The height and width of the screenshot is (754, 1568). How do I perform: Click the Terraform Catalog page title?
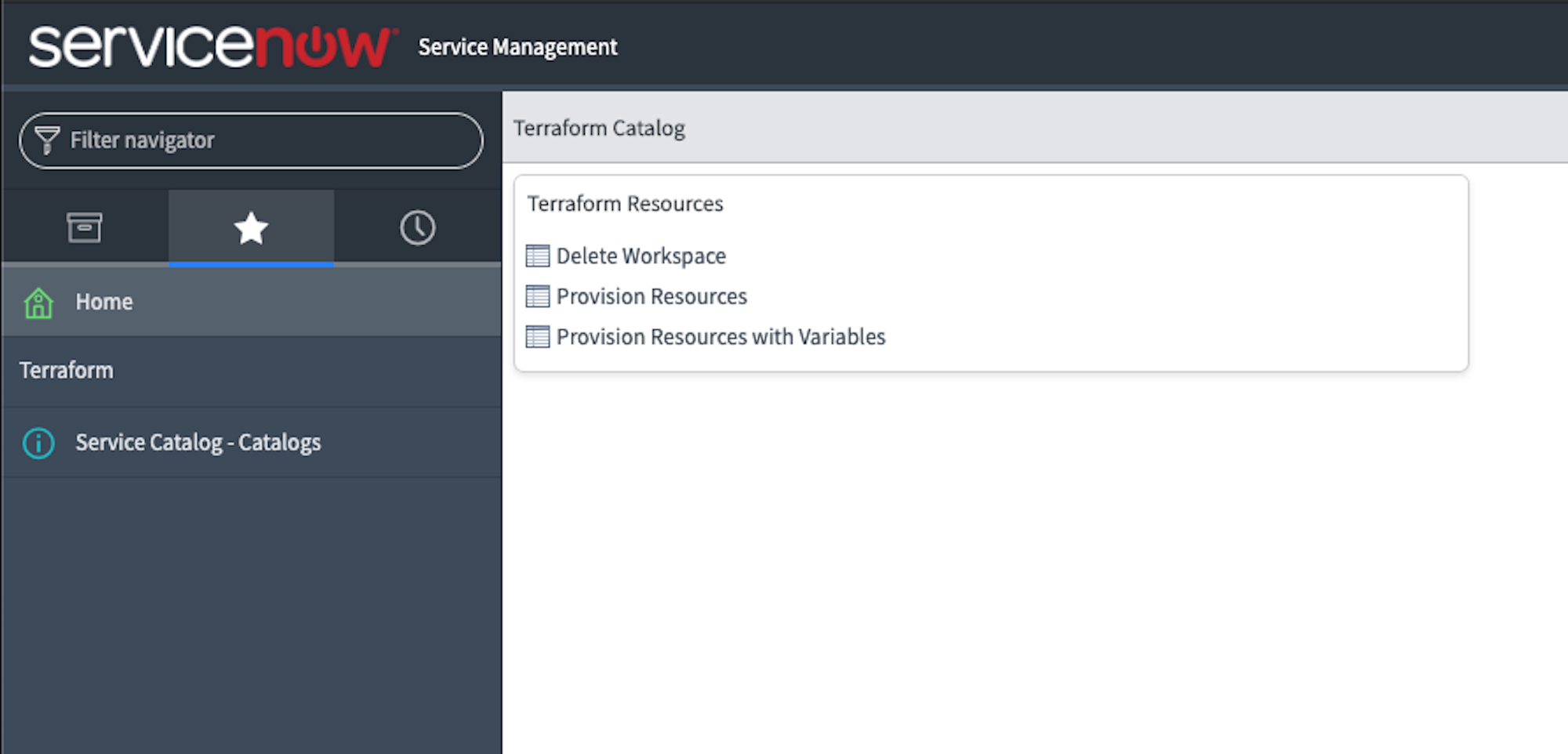point(599,127)
